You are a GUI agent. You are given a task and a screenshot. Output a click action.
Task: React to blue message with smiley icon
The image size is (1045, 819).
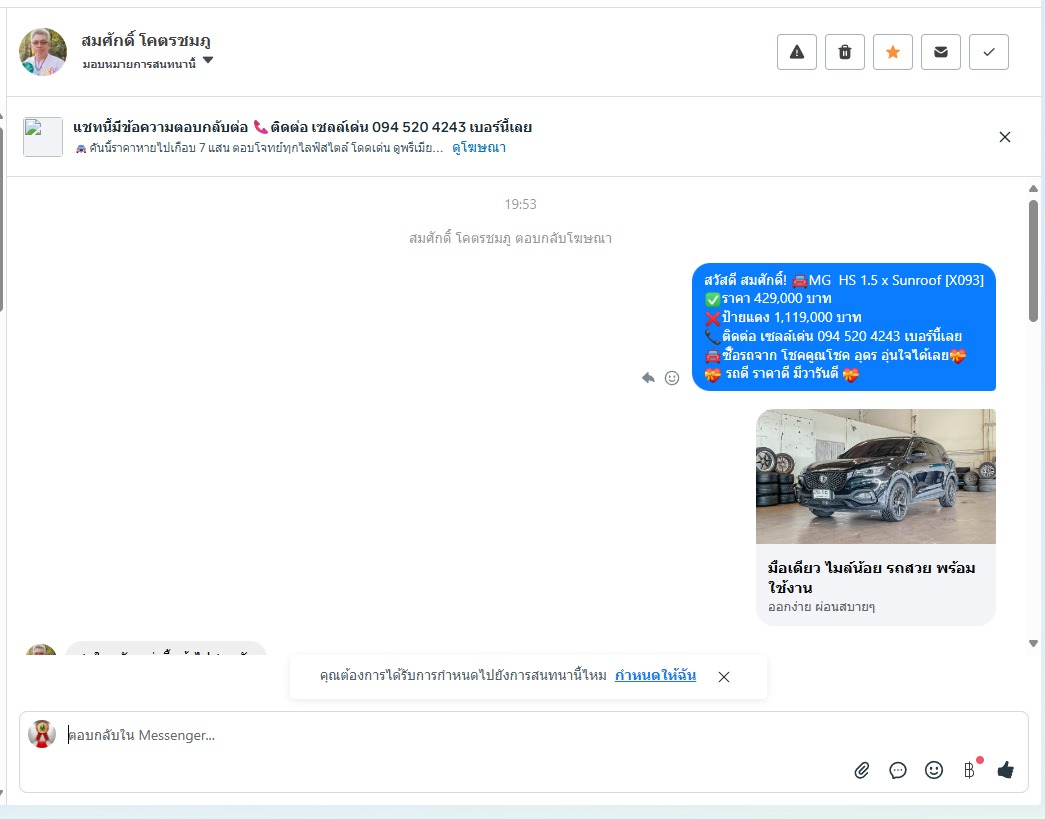[x=672, y=378]
